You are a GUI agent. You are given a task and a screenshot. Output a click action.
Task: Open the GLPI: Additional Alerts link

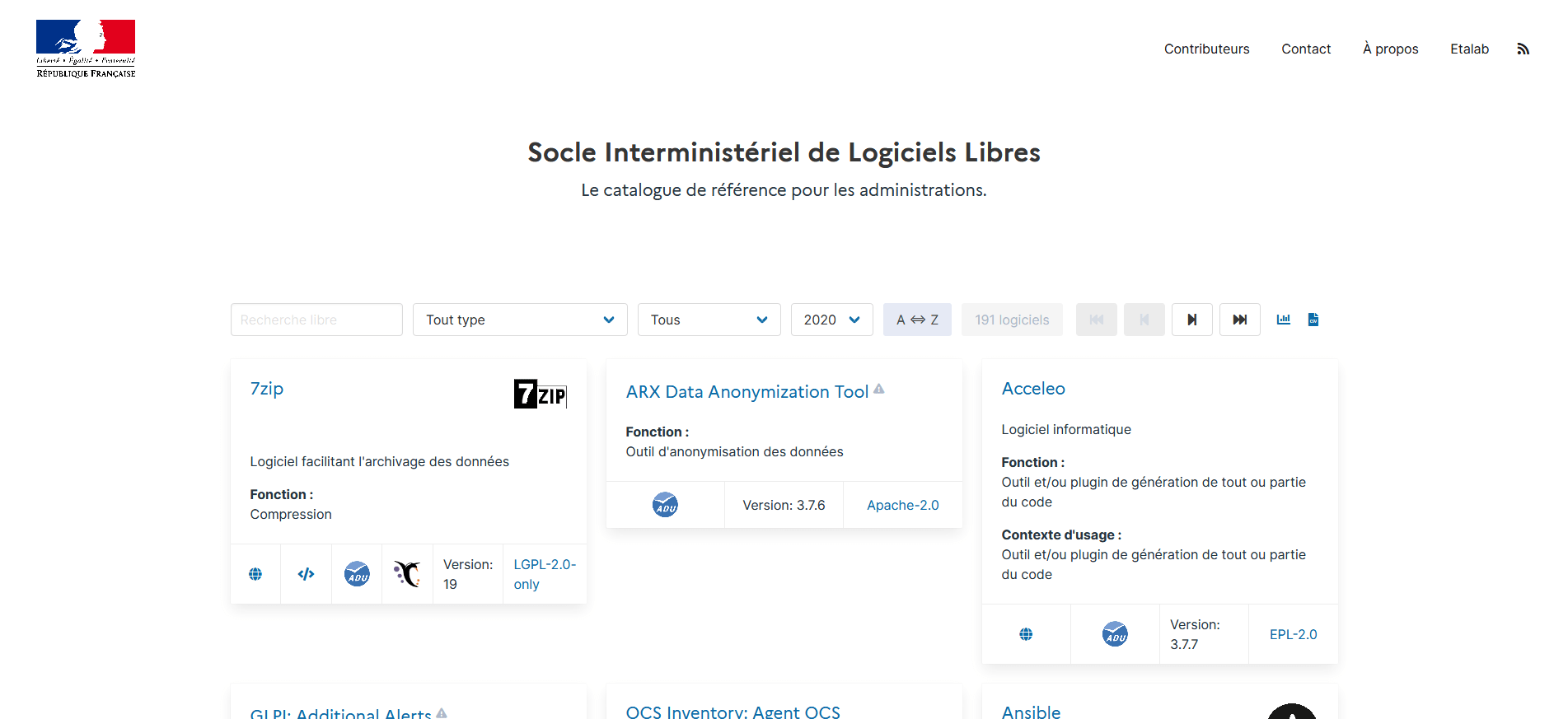(x=341, y=713)
